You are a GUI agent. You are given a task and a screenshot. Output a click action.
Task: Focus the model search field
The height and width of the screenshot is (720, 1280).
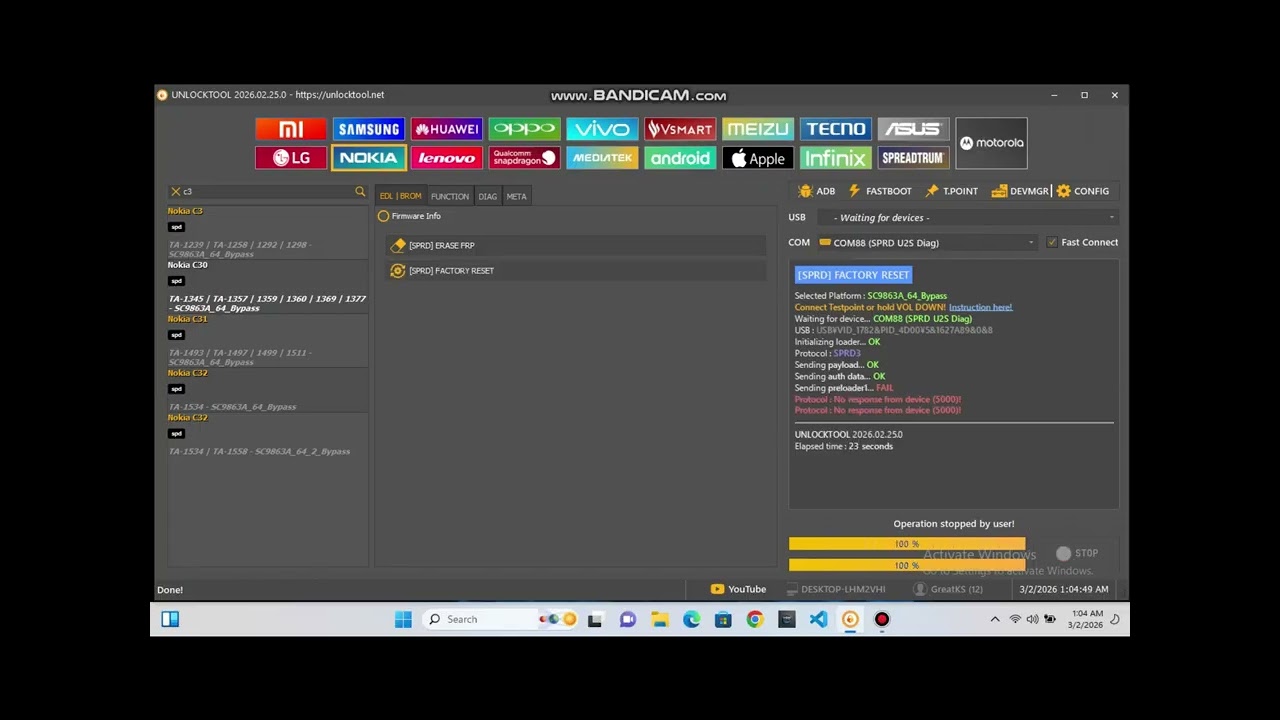pyautogui.click(x=267, y=191)
